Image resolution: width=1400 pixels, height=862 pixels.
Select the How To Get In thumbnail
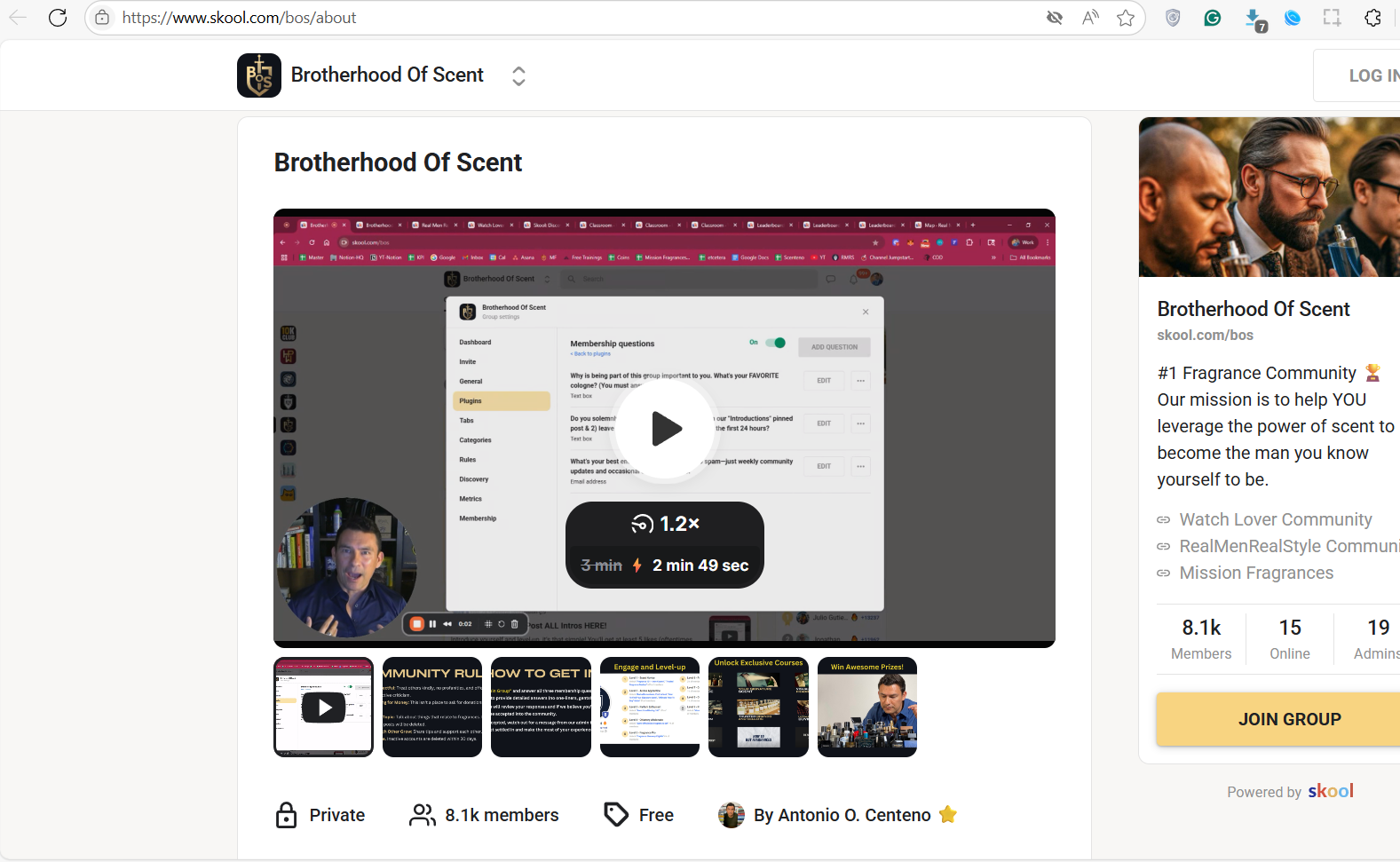point(541,708)
